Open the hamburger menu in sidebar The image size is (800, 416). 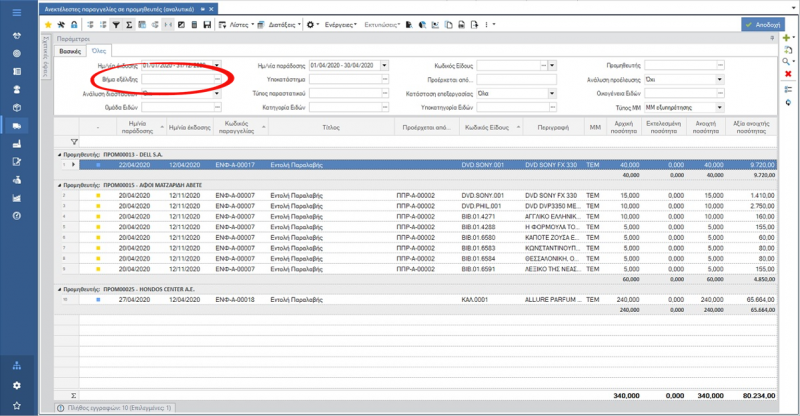(17, 12)
